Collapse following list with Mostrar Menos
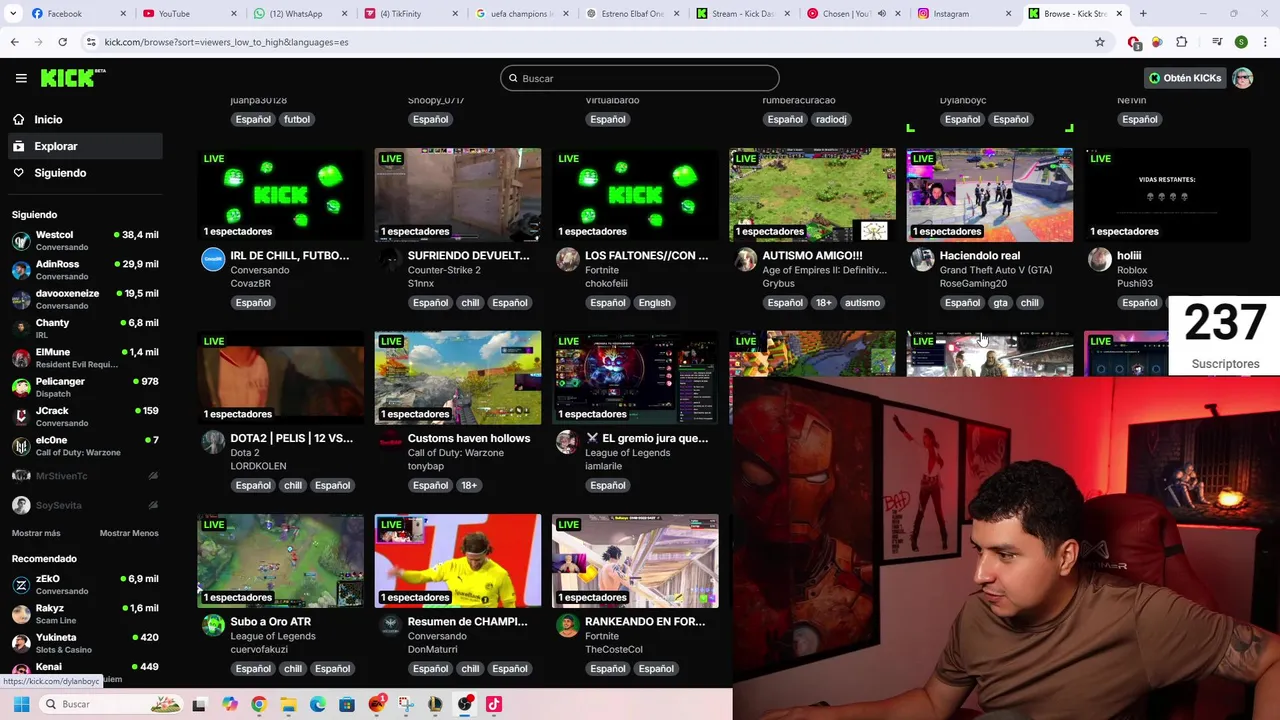1280x720 pixels. click(129, 533)
